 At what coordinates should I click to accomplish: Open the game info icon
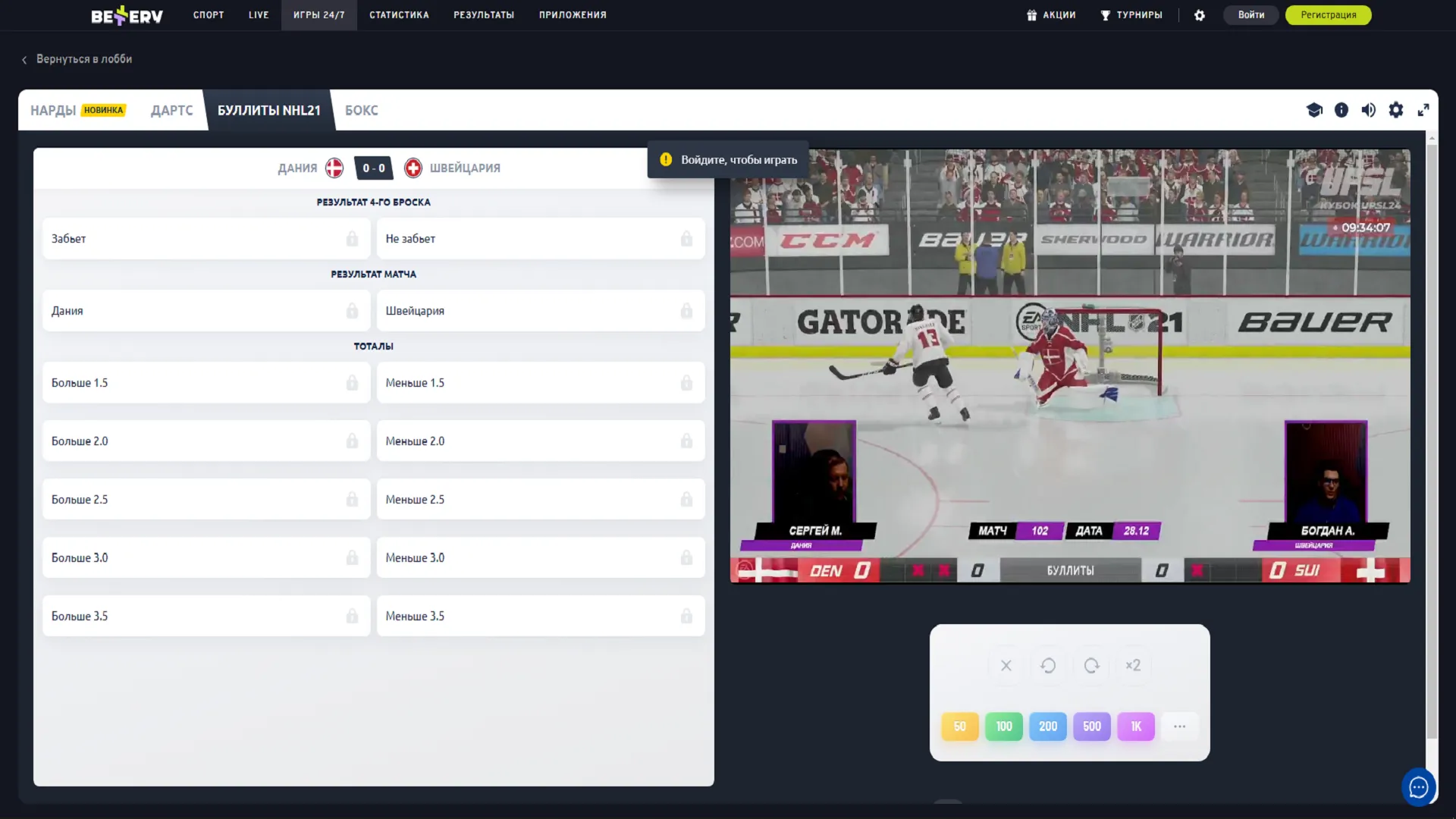point(1341,110)
